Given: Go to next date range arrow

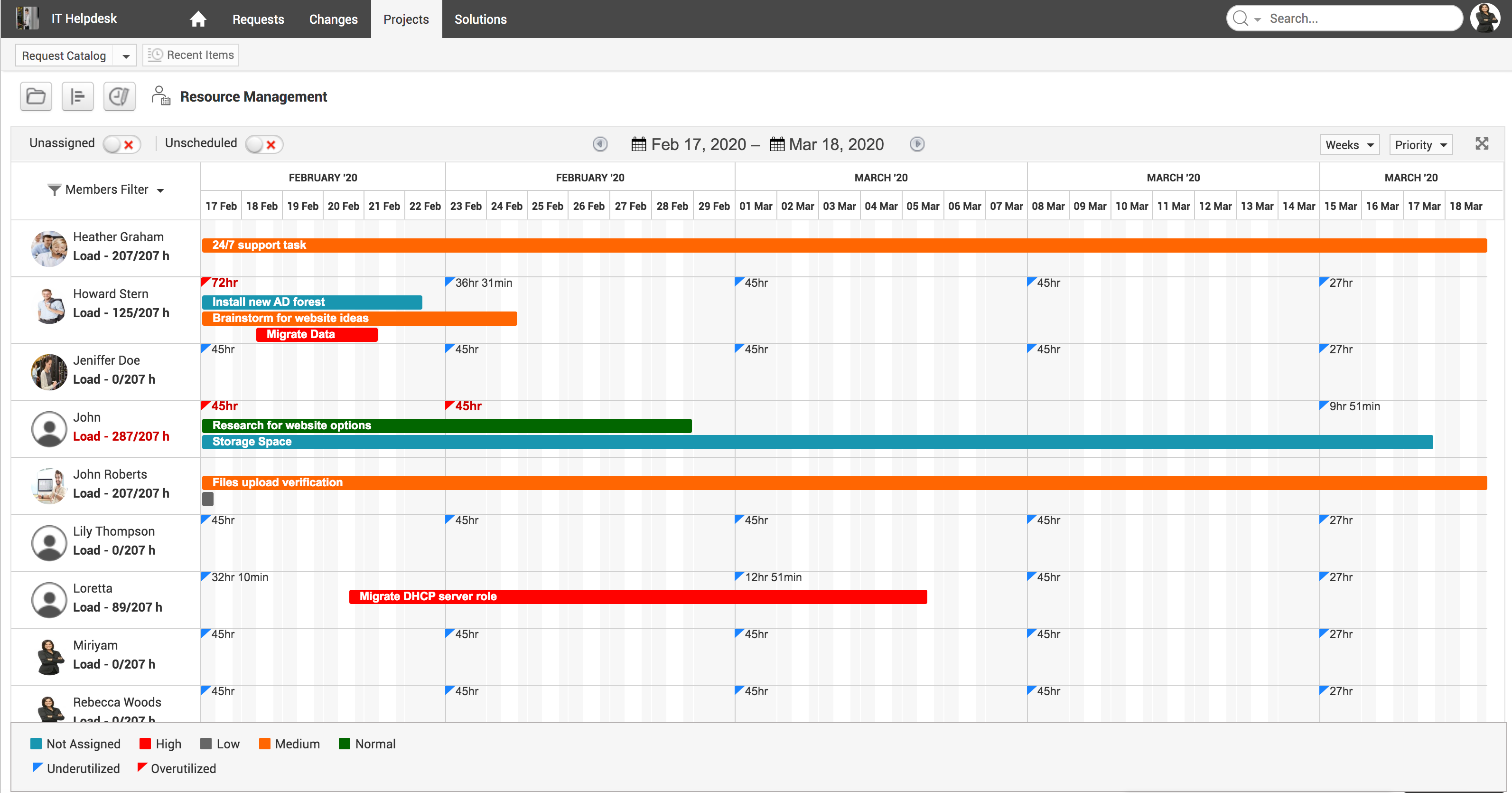Looking at the screenshot, I should pyautogui.click(x=917, y=144).
